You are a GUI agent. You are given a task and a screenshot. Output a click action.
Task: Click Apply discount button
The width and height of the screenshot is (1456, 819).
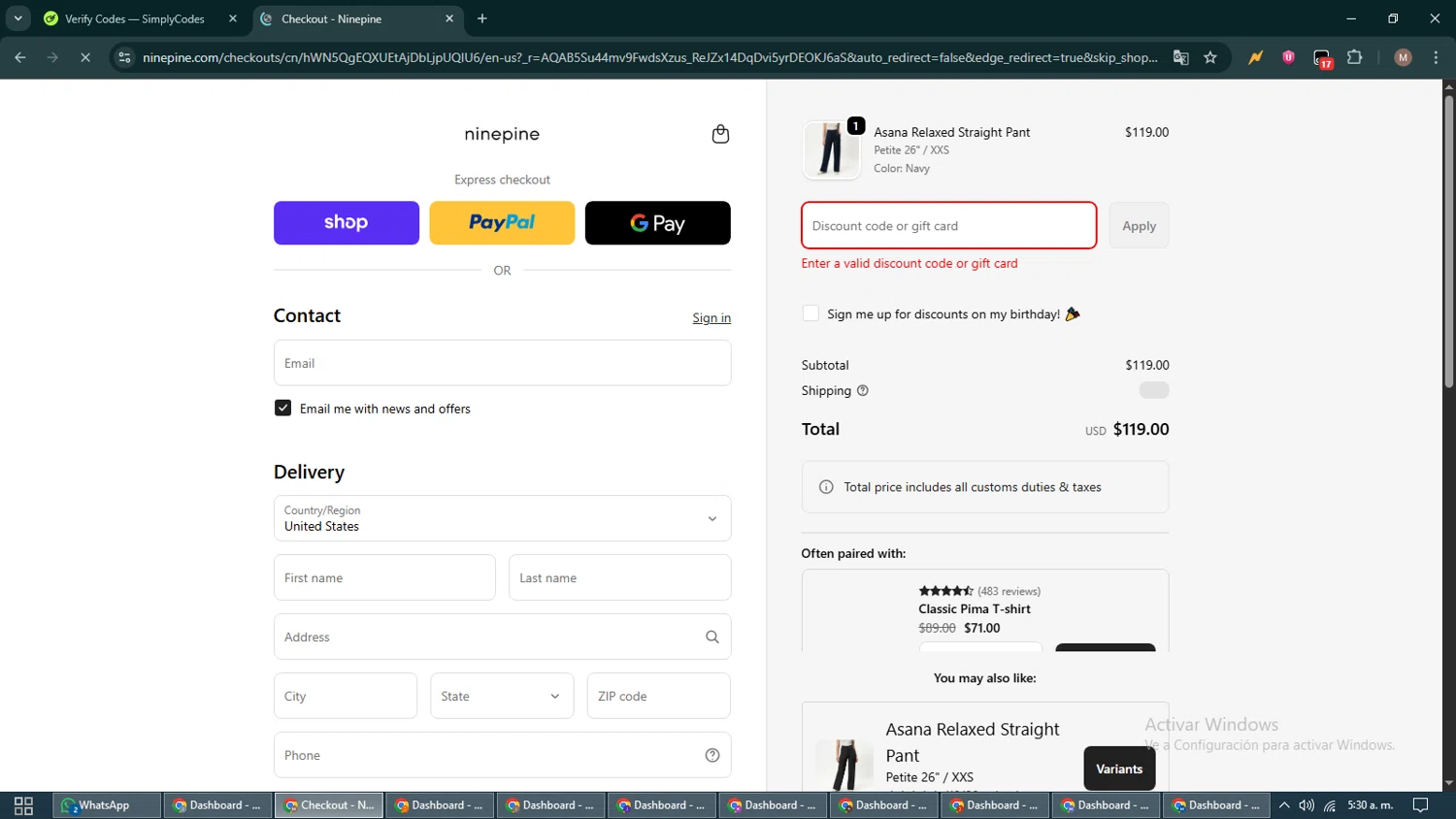pos(1139,225)
